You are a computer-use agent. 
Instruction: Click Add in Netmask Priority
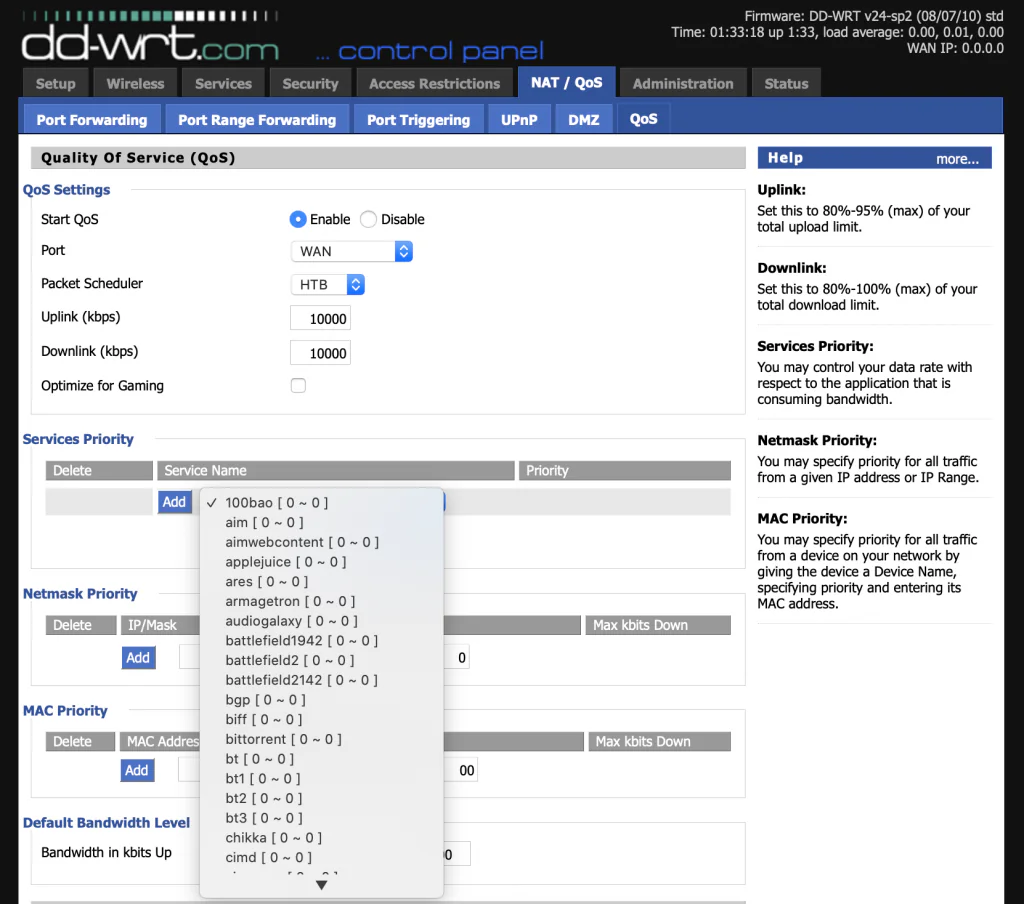coord(138,658)
